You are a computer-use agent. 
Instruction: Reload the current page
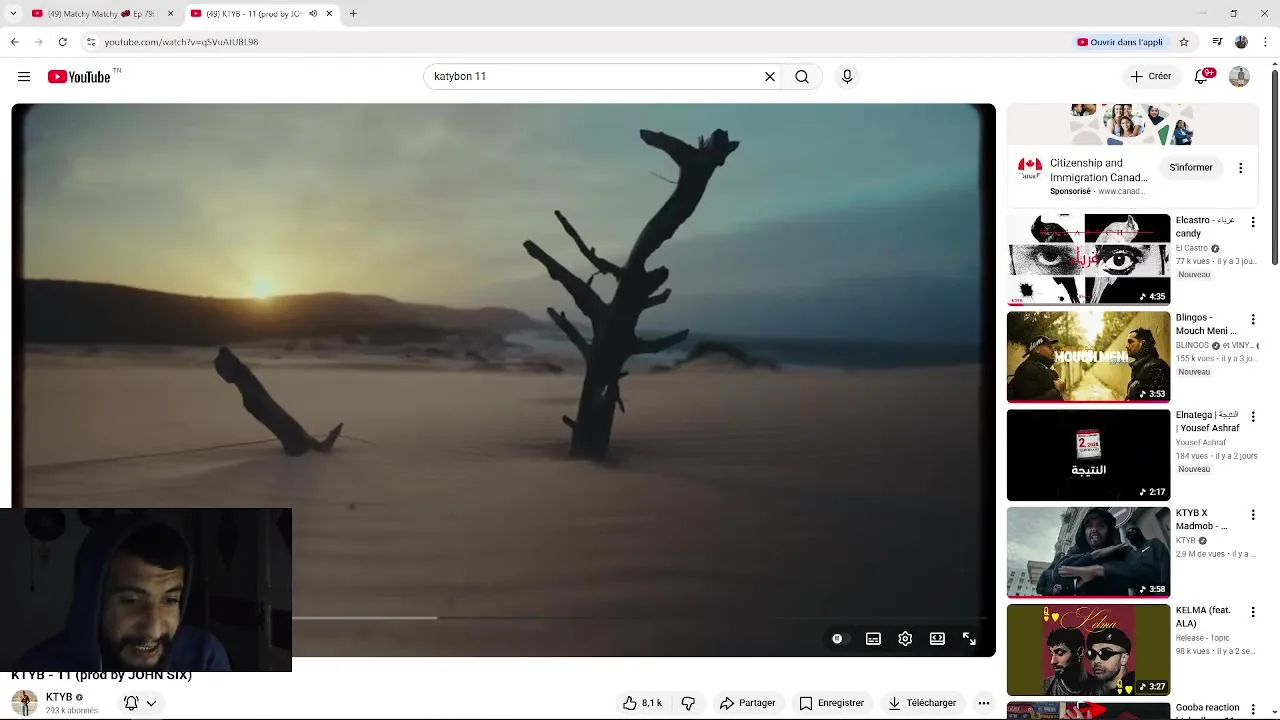tap(62, 42)
